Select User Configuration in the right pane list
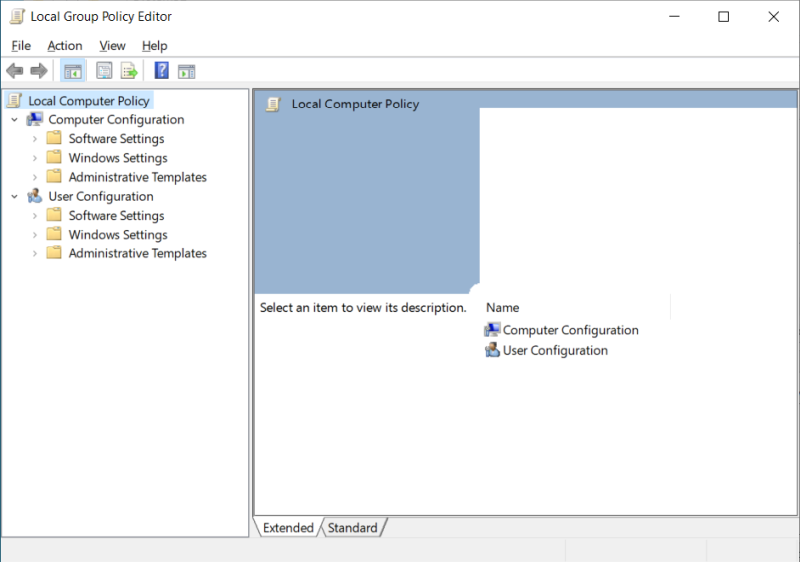The height and width of the screenshot is (562, 800). [x=555, y=350]
